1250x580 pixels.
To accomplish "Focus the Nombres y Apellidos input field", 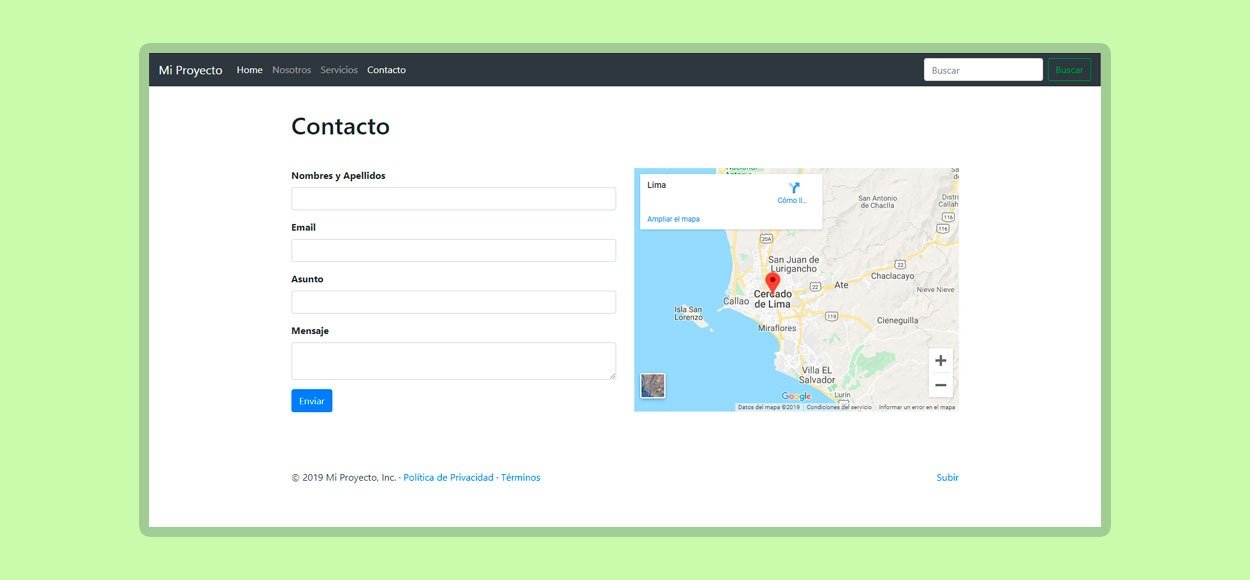I will (x=453, y=198).
